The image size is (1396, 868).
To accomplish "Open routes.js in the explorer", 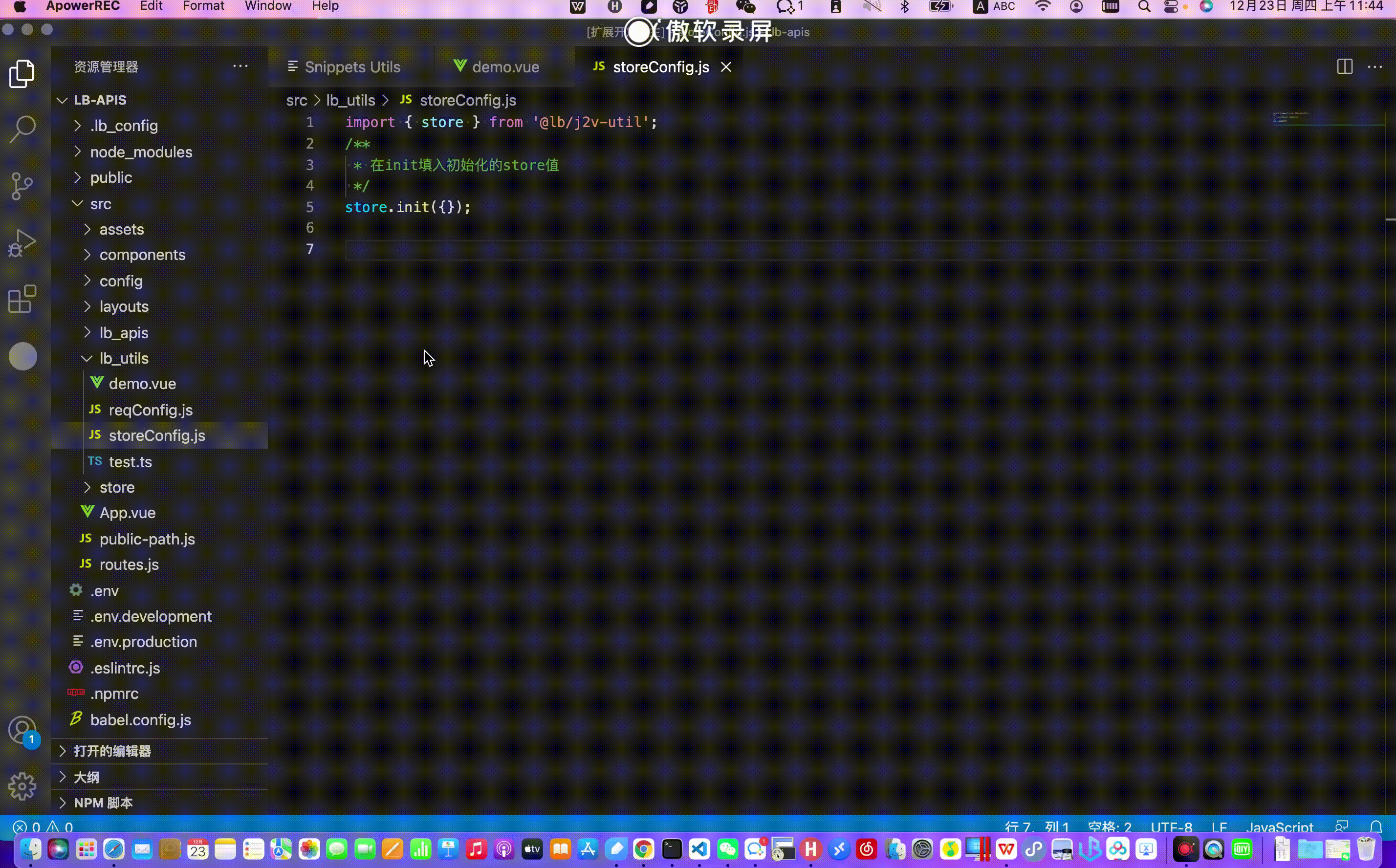I will (129, 564).
